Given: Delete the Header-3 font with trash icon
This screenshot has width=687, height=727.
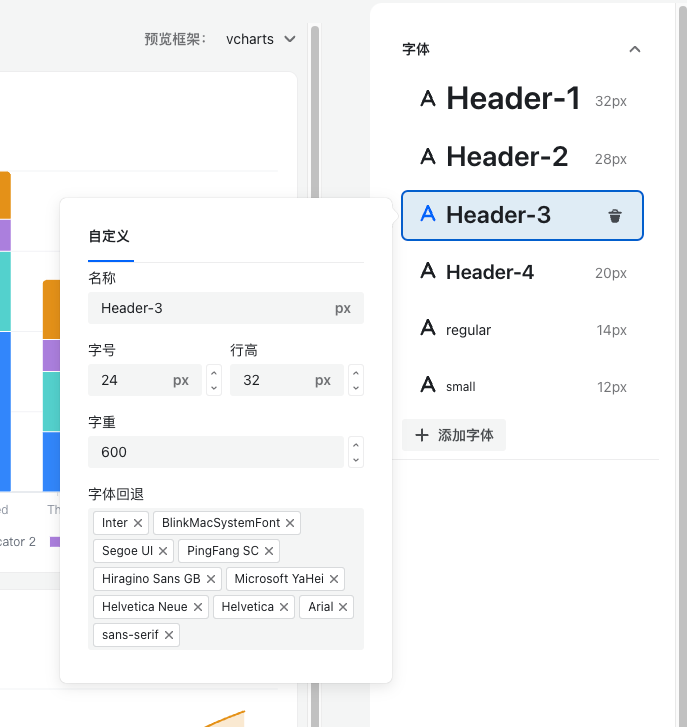Looking at the screenshot, I should 615,216.
